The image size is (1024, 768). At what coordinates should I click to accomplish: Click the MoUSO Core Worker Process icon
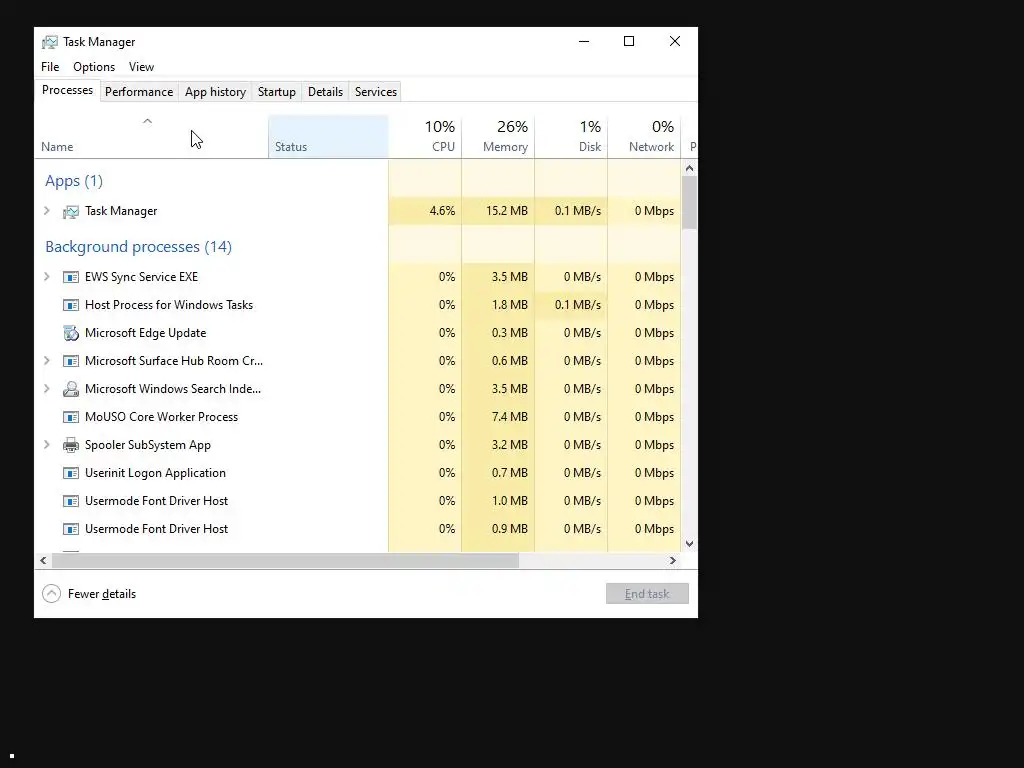point(71,417)
